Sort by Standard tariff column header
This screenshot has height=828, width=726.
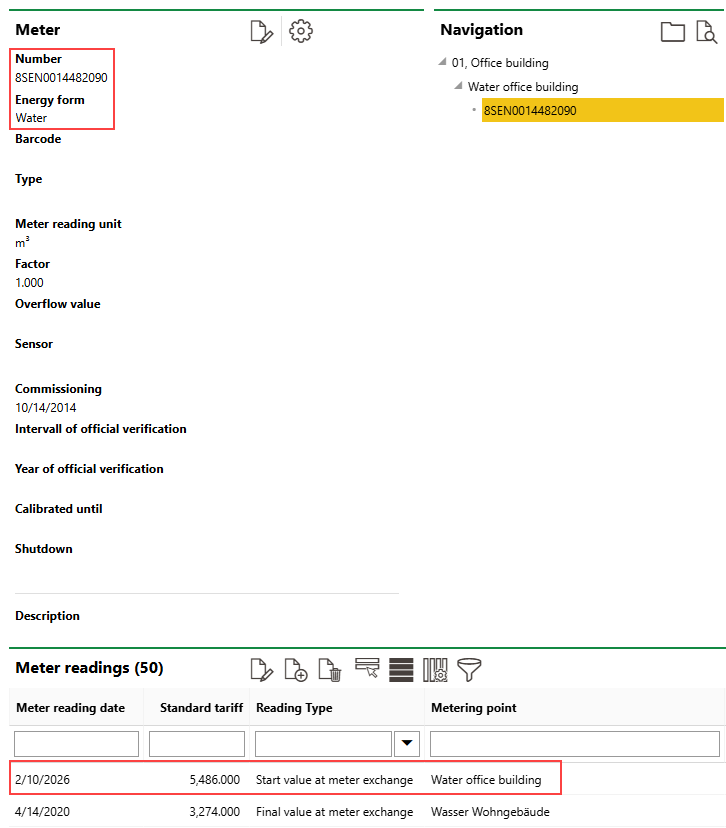tap(201, 708)
